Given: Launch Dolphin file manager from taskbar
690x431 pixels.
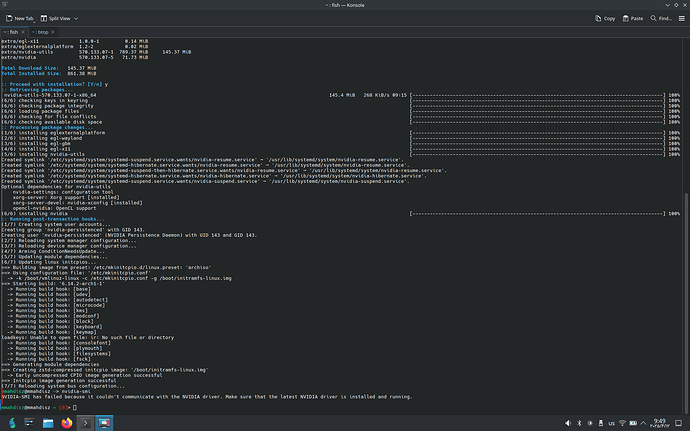Looking at the screenshot, I should click(x=48, y=423).
